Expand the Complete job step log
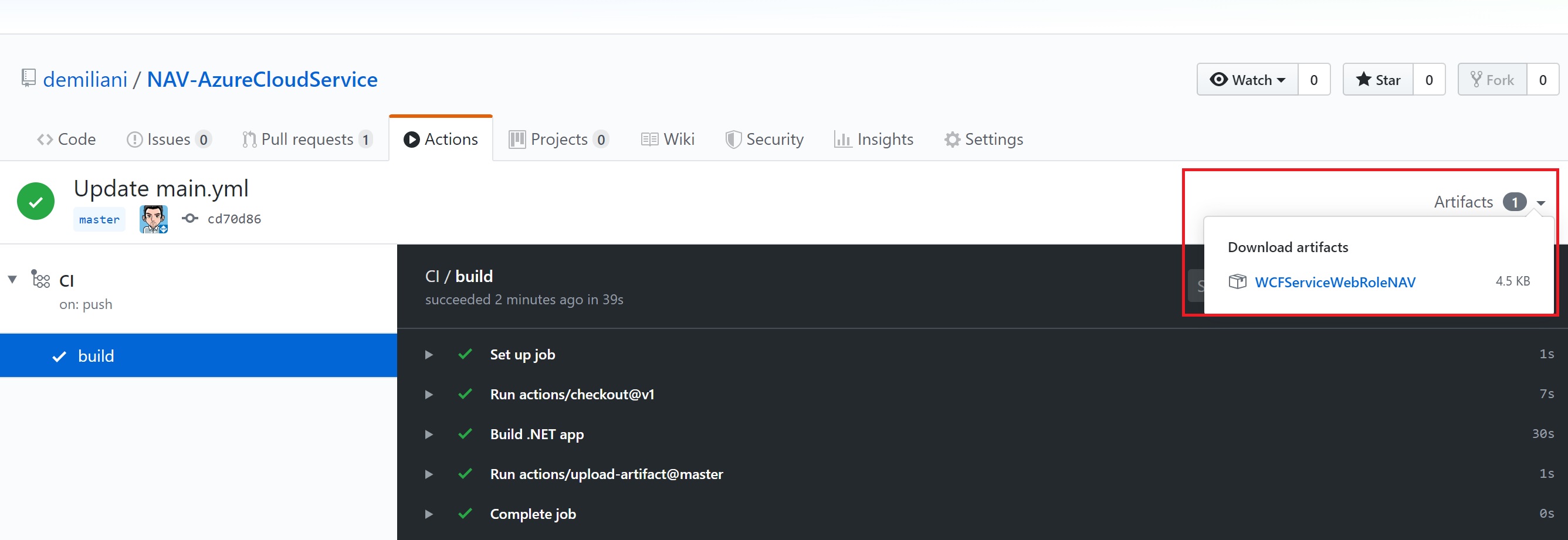This screenshot has width=1568, height=540. (429, 514)
